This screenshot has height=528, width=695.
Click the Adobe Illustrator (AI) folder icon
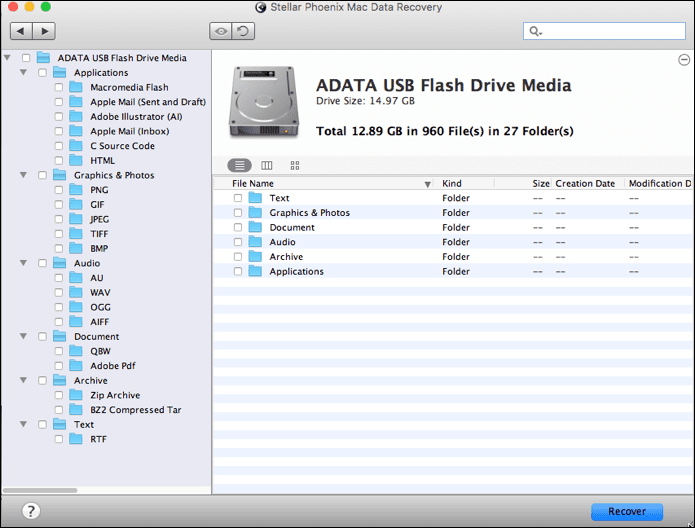click(76, 116)
